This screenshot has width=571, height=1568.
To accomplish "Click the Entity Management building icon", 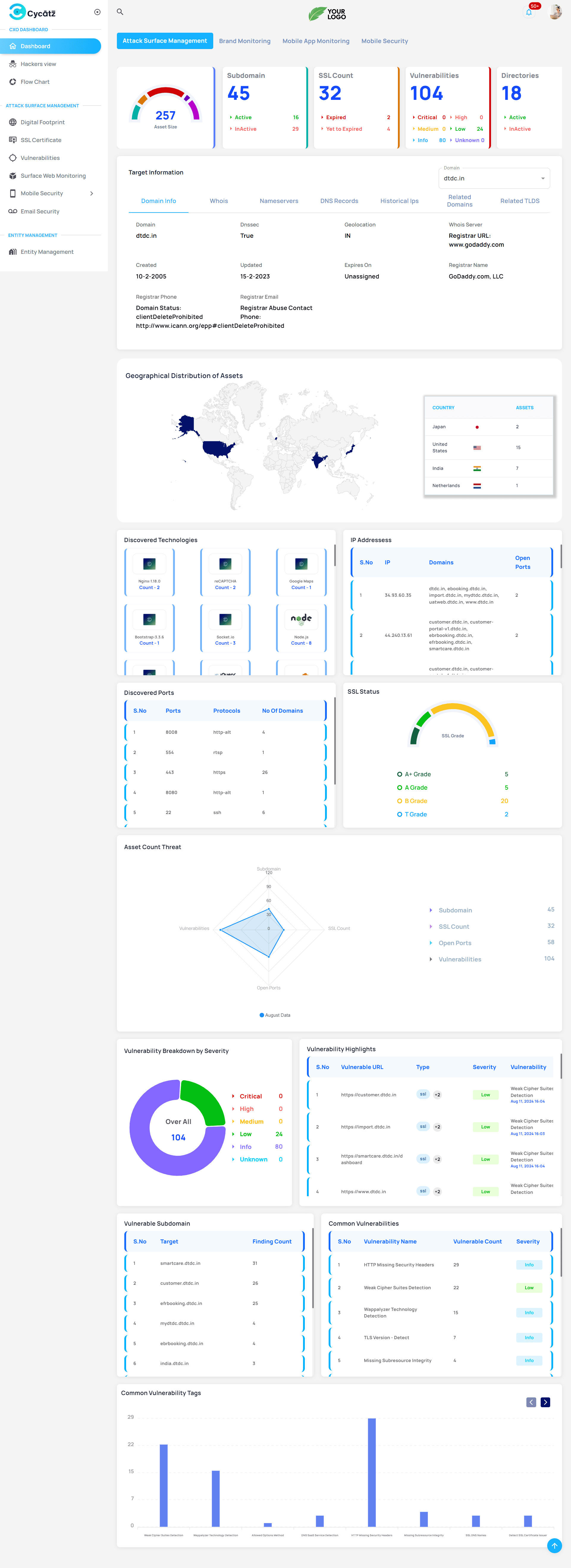I will [13, 252].
